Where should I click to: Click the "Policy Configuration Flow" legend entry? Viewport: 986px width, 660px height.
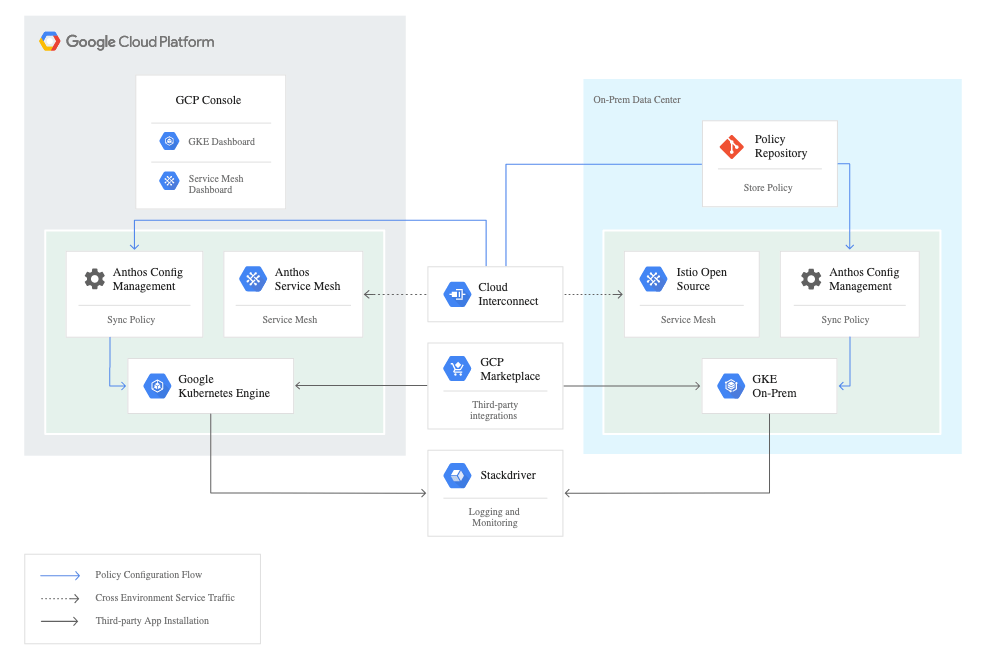[149, 575]
